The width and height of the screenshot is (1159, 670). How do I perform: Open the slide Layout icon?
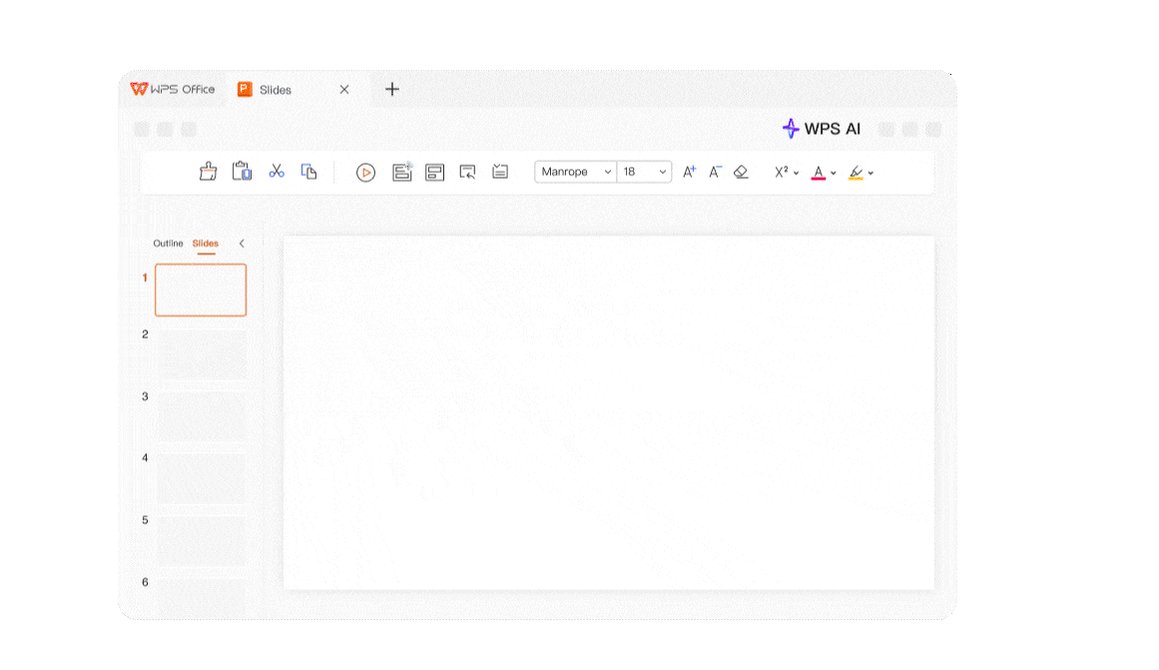click(x=435, y=172)
